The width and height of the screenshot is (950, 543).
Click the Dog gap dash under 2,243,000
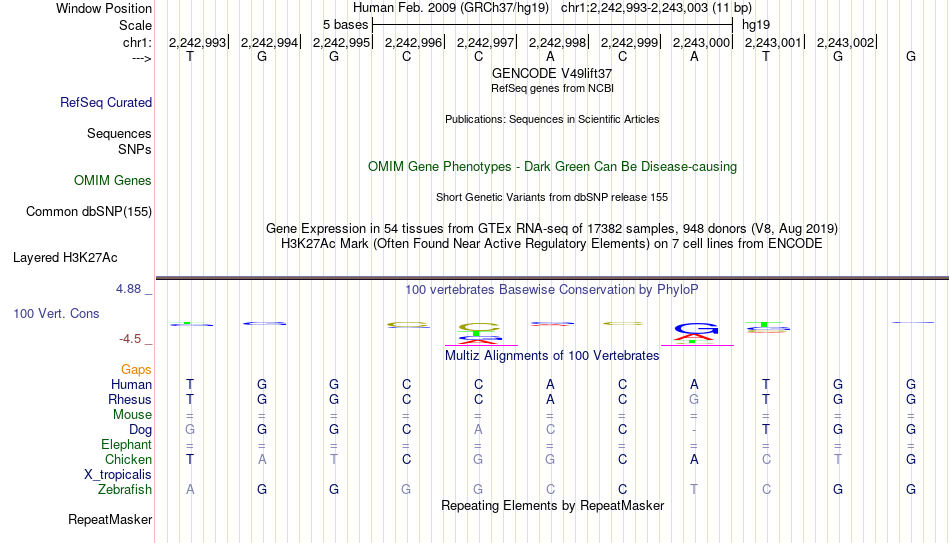[x=694, y=430]
